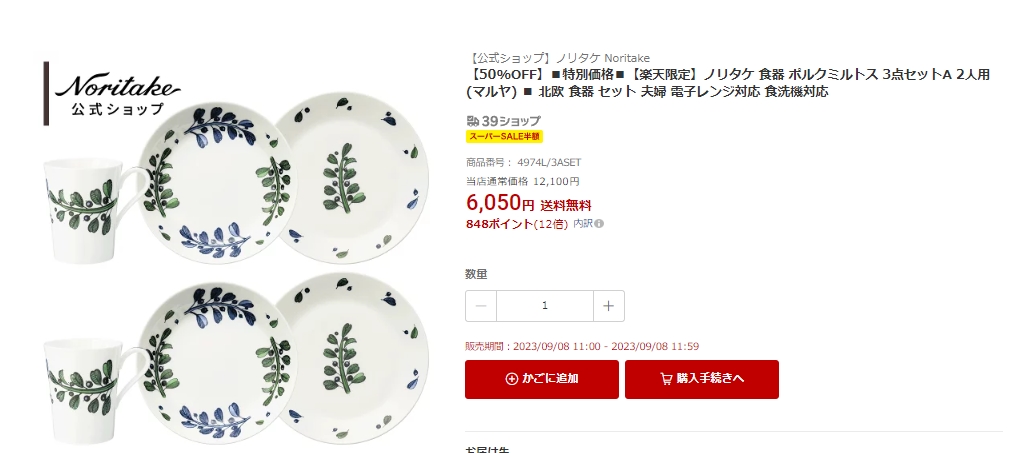The image size is (1020, 453).
Task: Increase quantity with the plus button
Action: [x=608, y=306]
